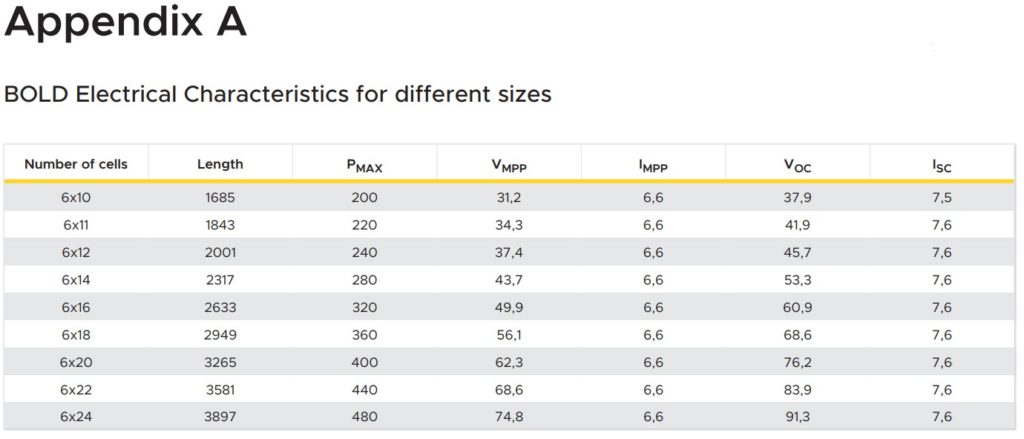Click the 6x10 row label cell
The width and height of the screenshot is (1024, 439).
click(x=76, y=198)
